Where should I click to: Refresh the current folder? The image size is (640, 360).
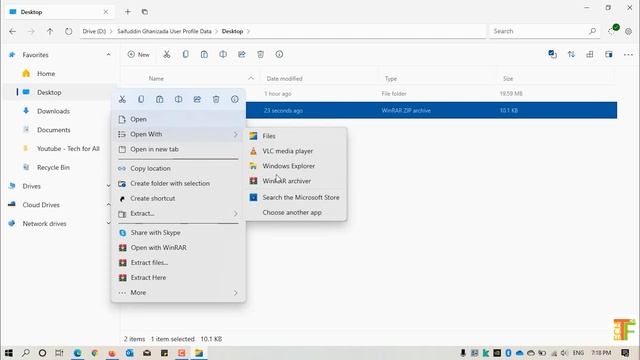[x=69, y=31]
